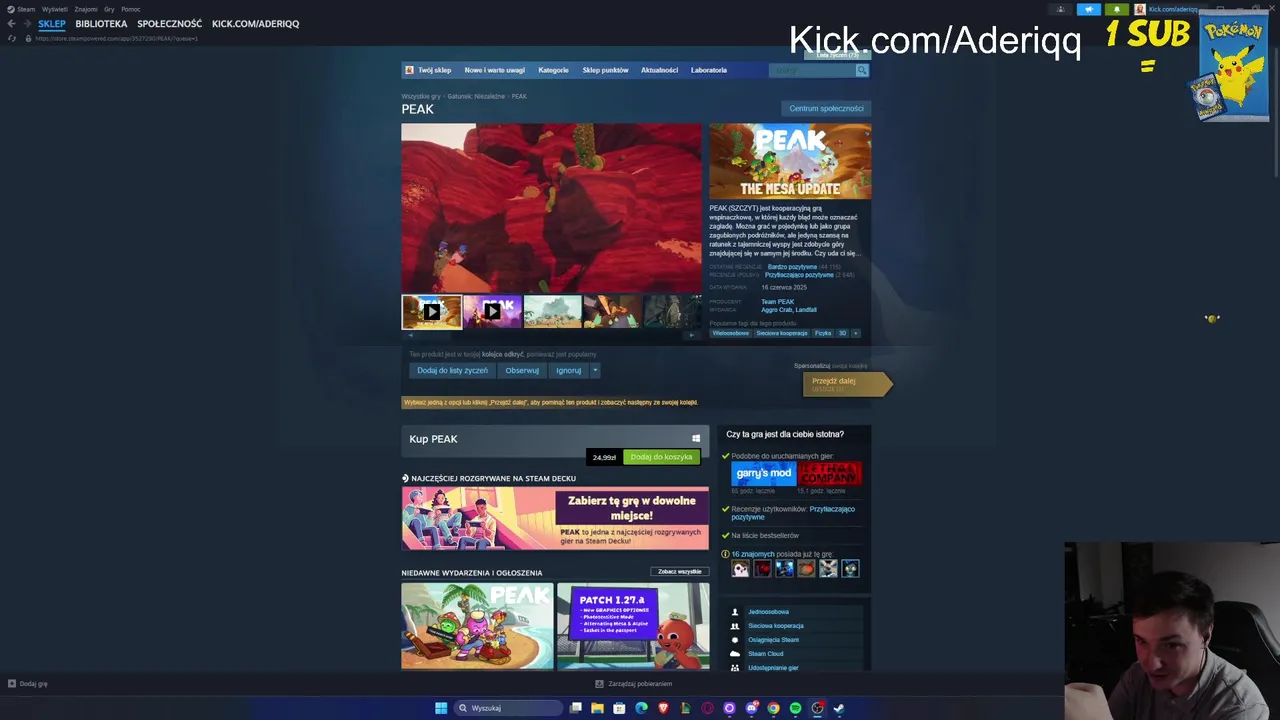Click the Sieciowa kooperacja icon

(735, 626)
